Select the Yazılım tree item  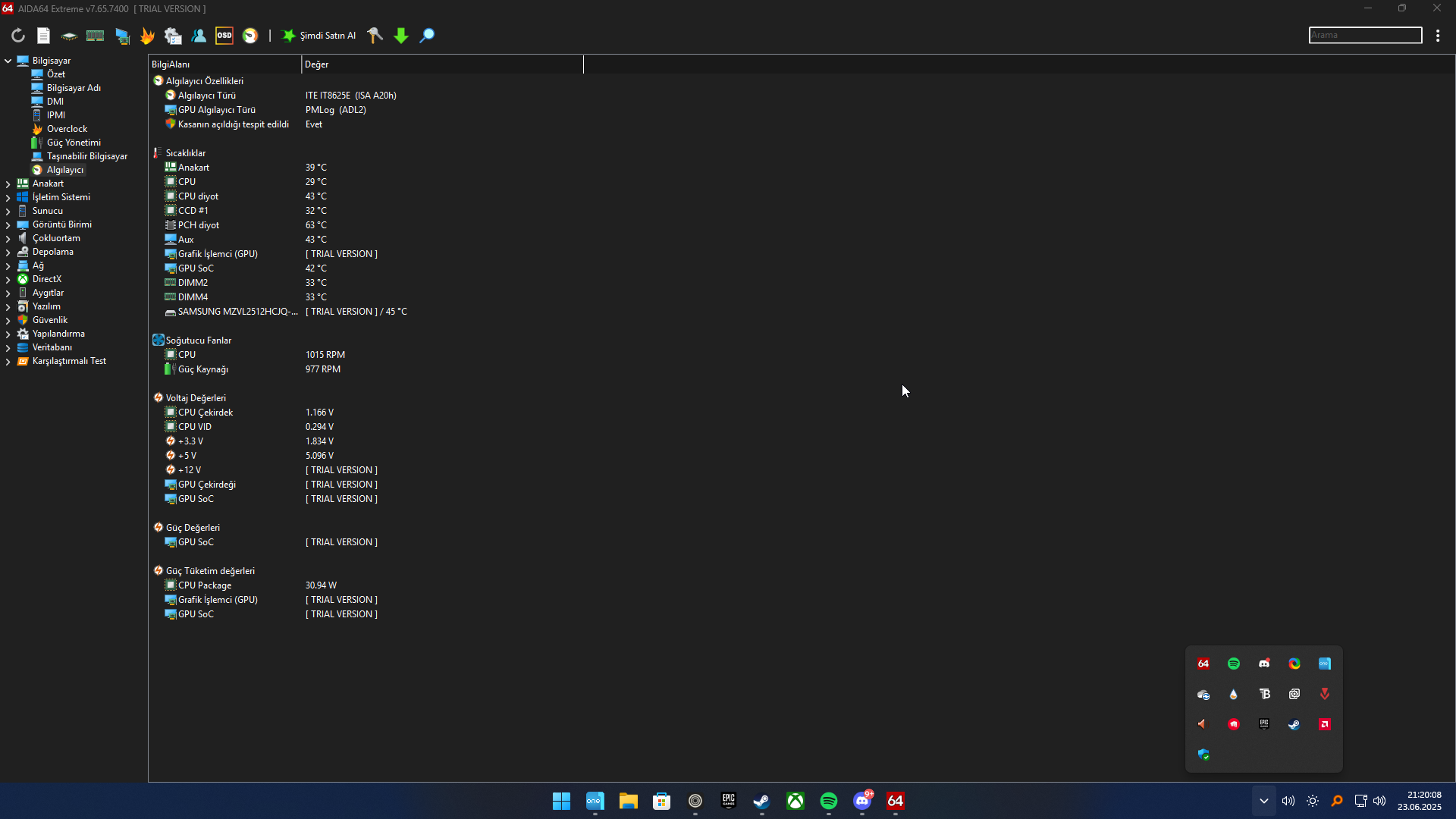46,306
